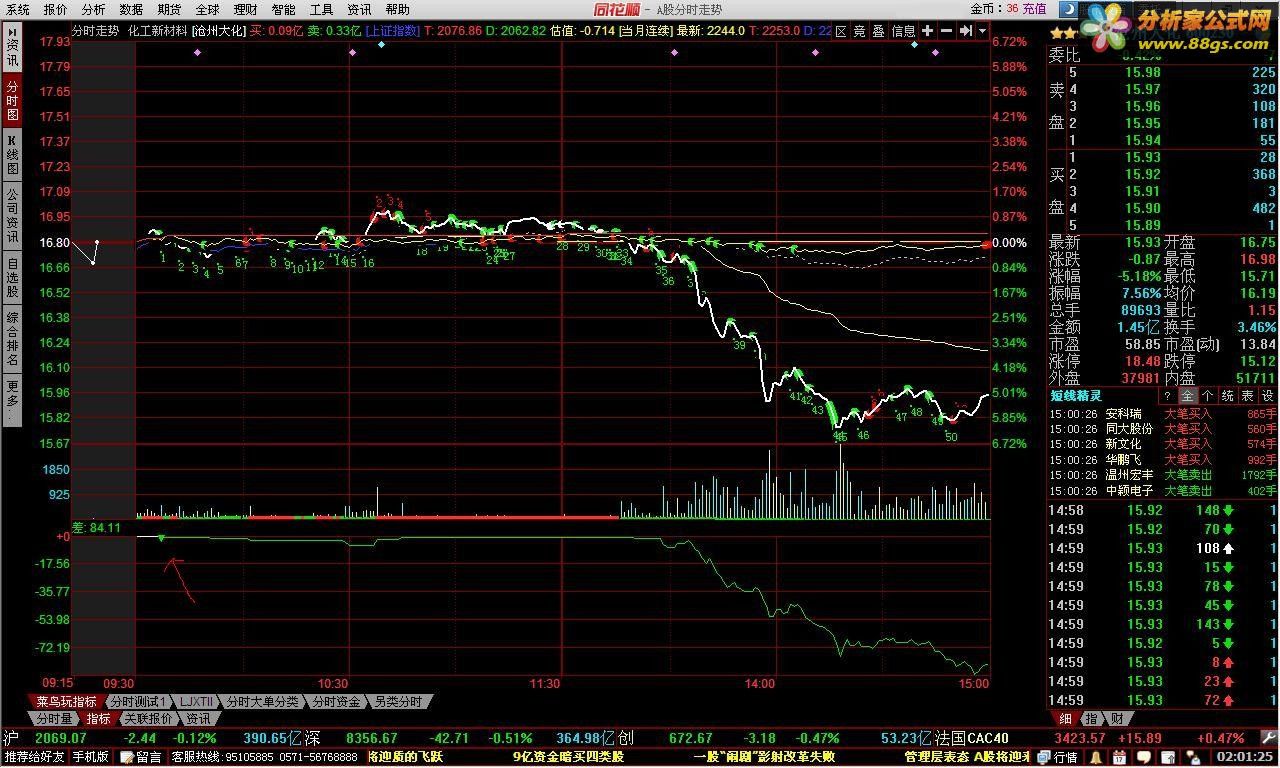
Task: Click the 16.80 price axis label
Action: (55, 242)
